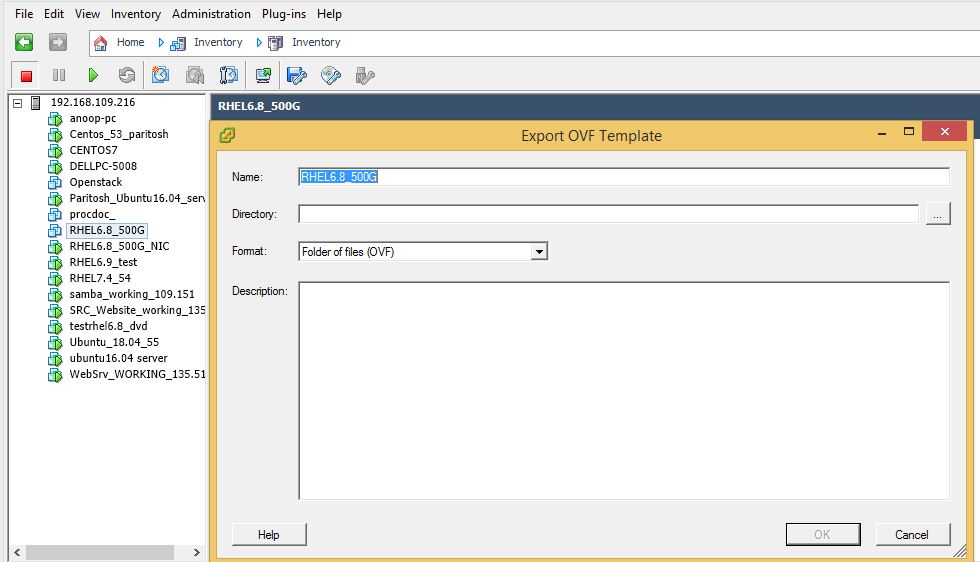Click the Reset virtual machine icon

click(127, 76)
